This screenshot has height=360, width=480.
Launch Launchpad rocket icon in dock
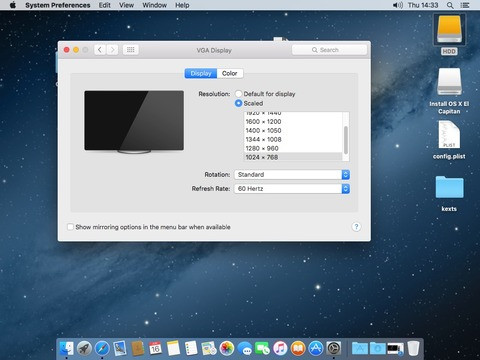point(84,349)
